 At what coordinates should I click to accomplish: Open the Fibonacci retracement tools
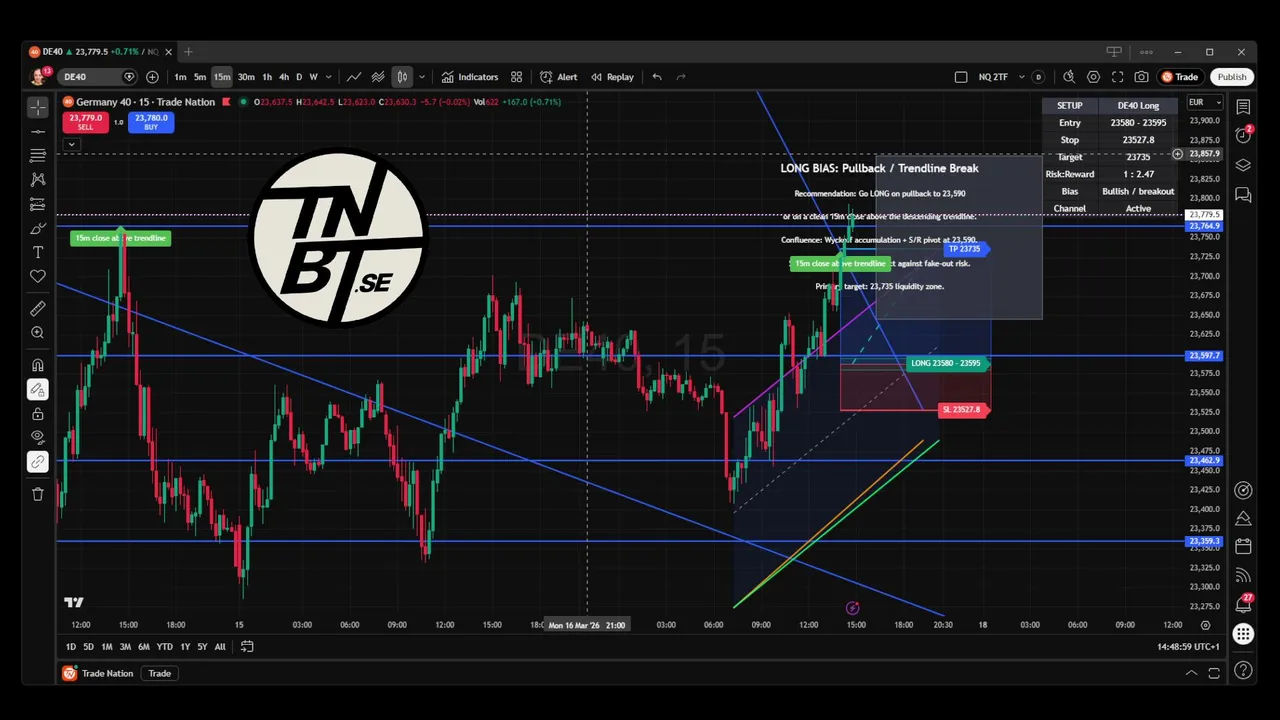pos(38,155)
